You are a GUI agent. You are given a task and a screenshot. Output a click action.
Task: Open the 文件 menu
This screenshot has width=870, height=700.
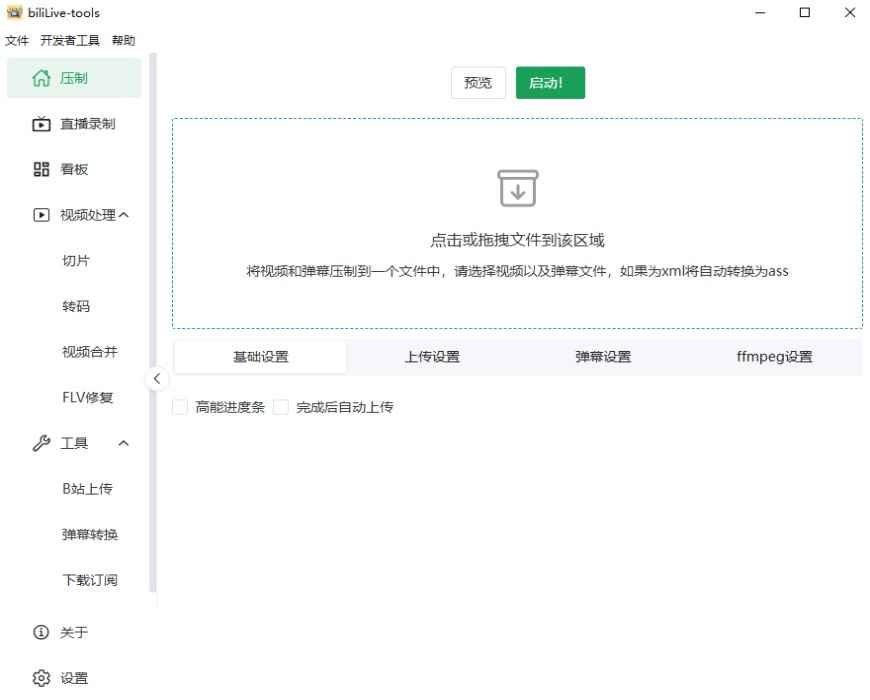click(x=17, y=40)
